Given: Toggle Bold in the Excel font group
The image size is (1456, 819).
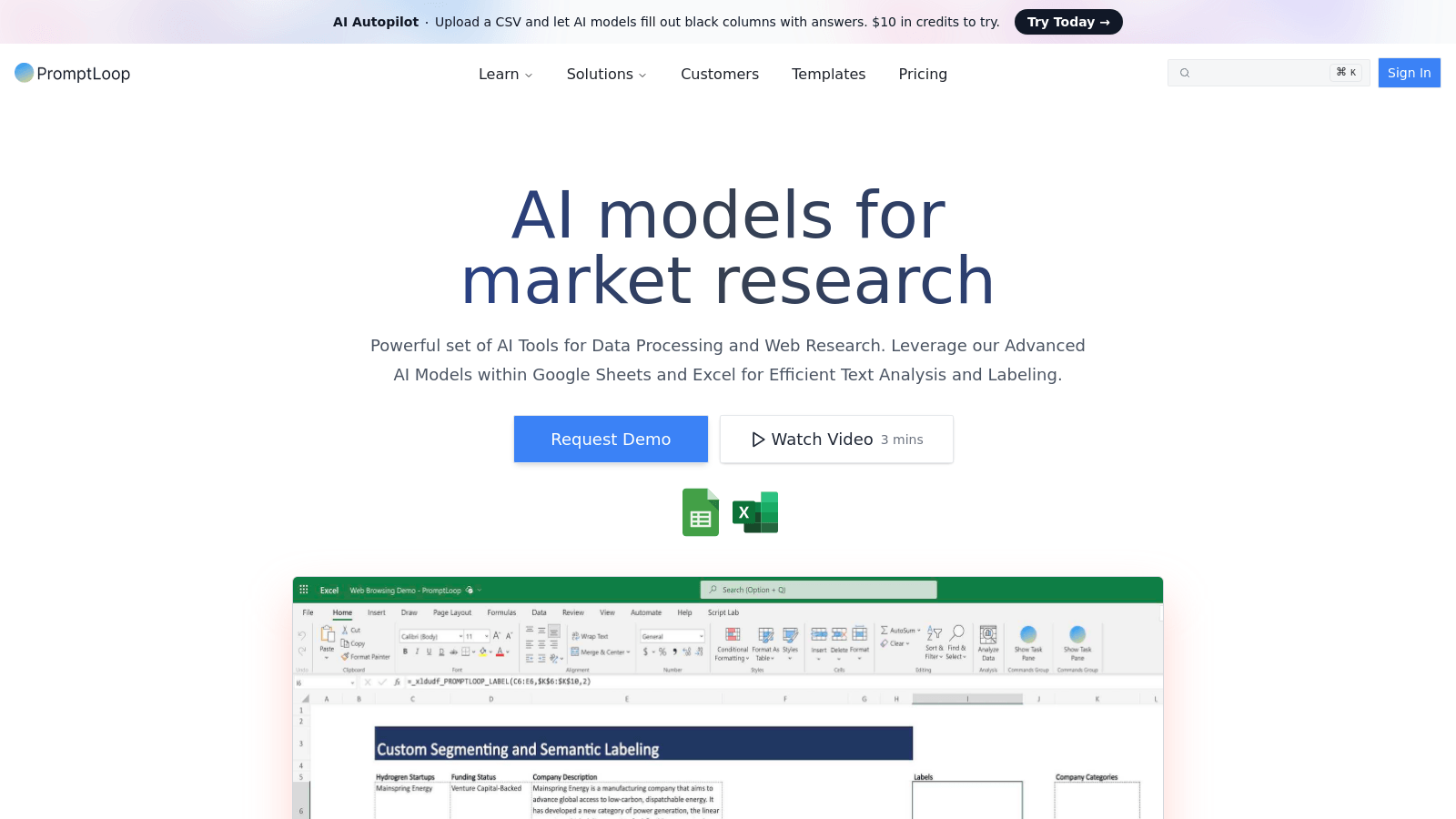Looking at the screenshot, I should 405,652.
